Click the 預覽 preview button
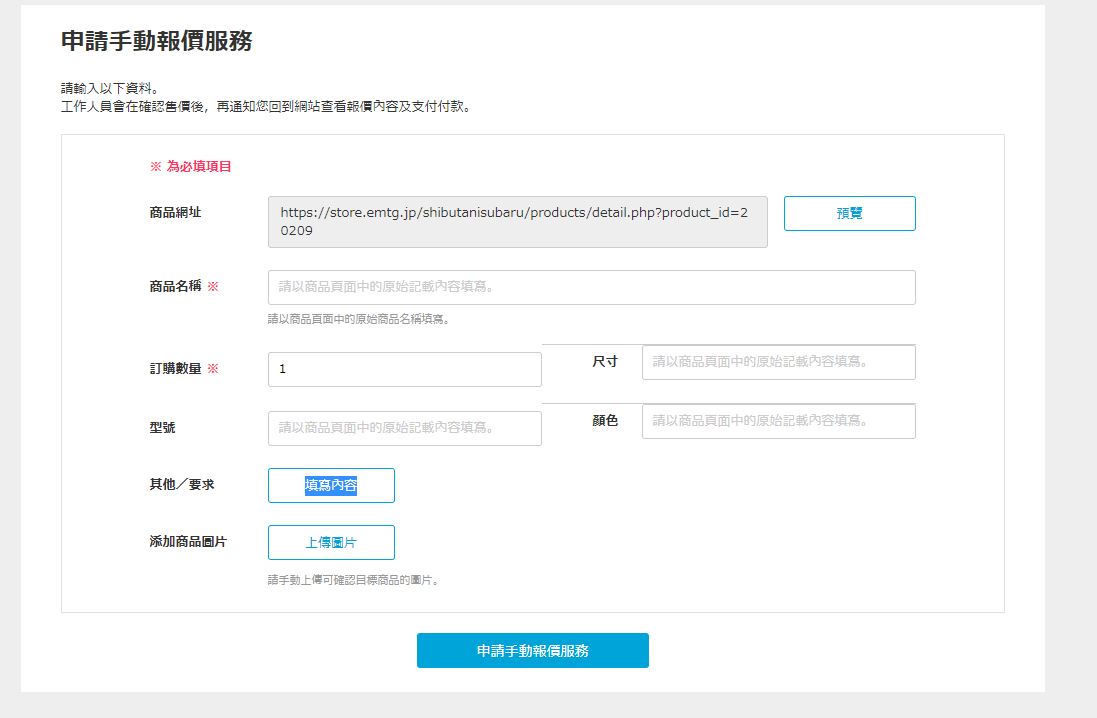This screenshot has height=718, width=1097. tap(849, 213)
